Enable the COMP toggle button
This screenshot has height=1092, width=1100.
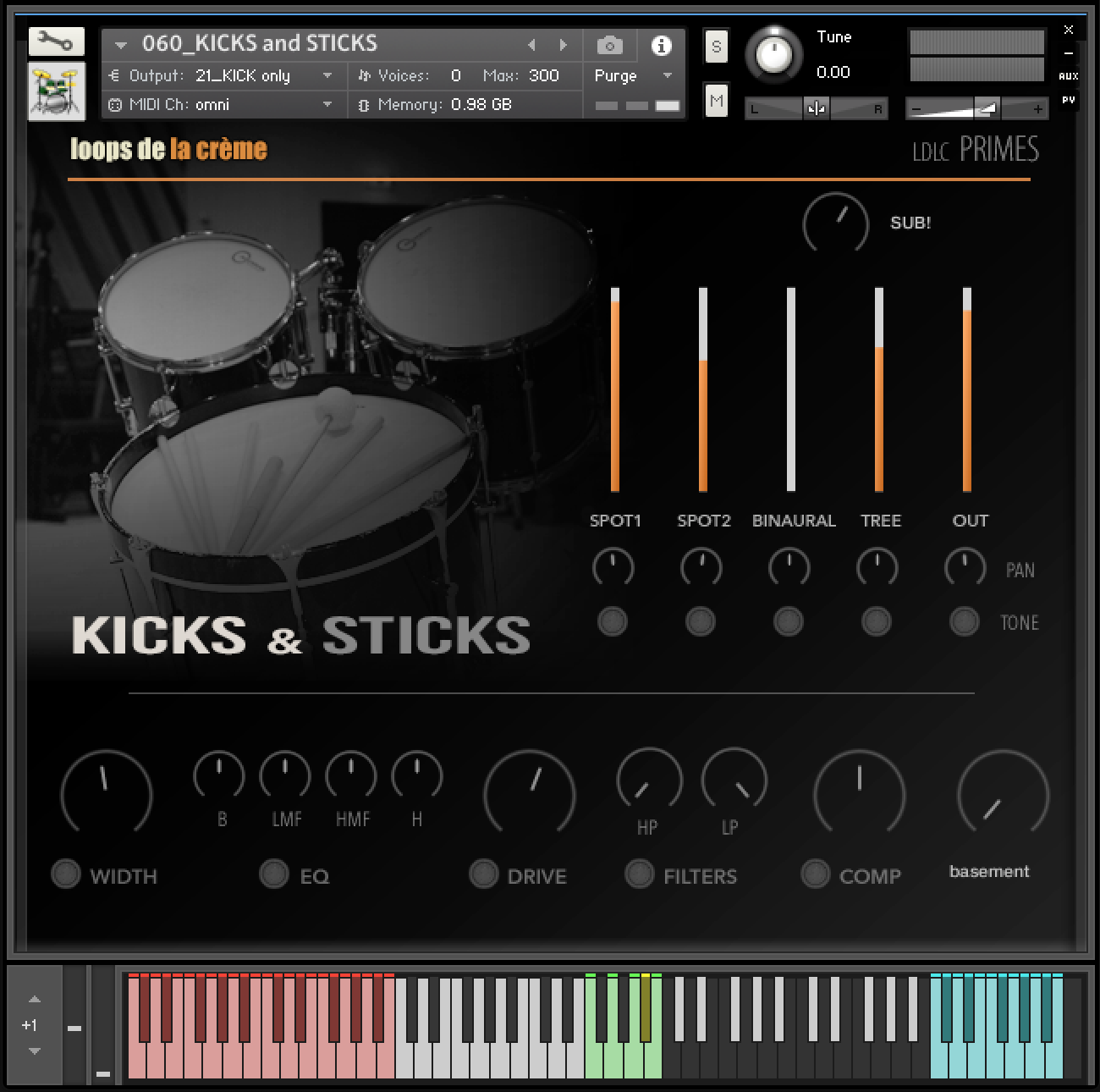[x=816, y=874]
